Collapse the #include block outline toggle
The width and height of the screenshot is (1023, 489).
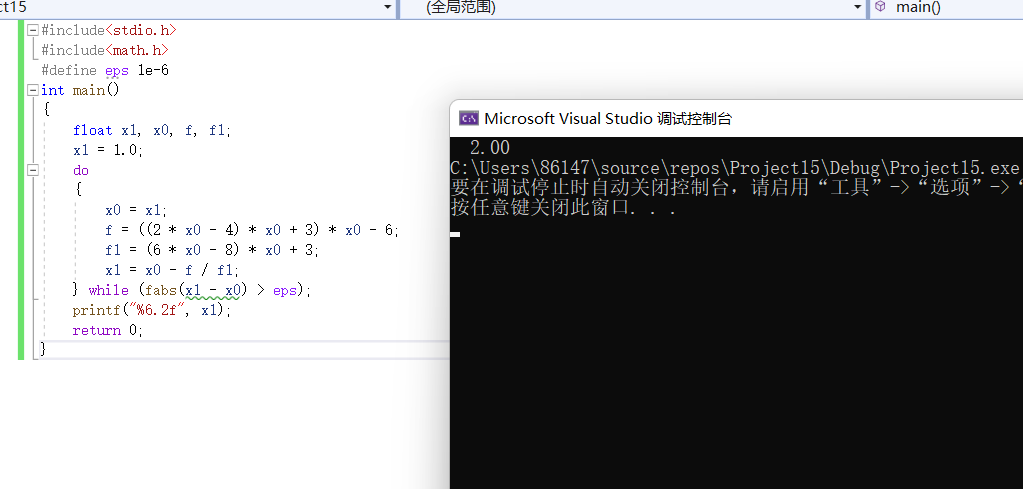tap(33, 30)
